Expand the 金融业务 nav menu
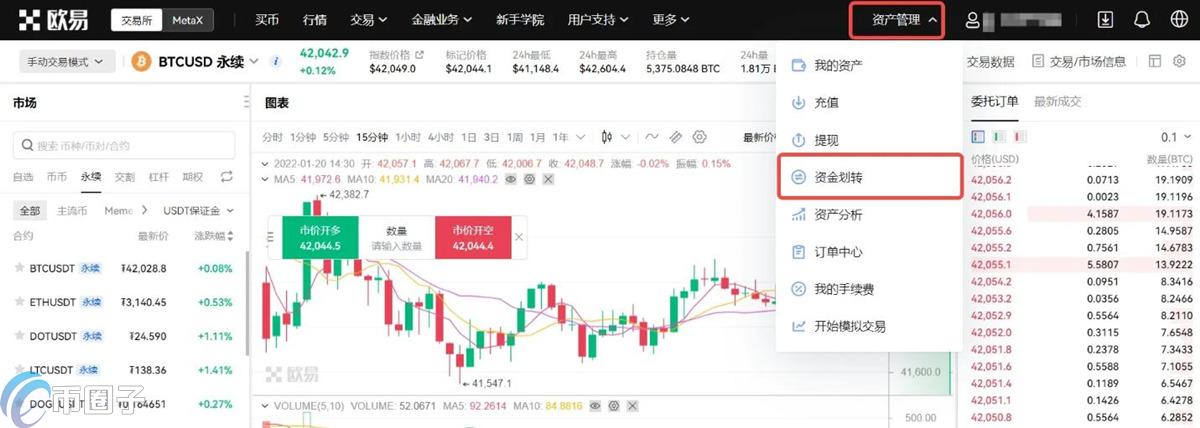This screenshot has width=1200, height=428. tap(442, 20)
